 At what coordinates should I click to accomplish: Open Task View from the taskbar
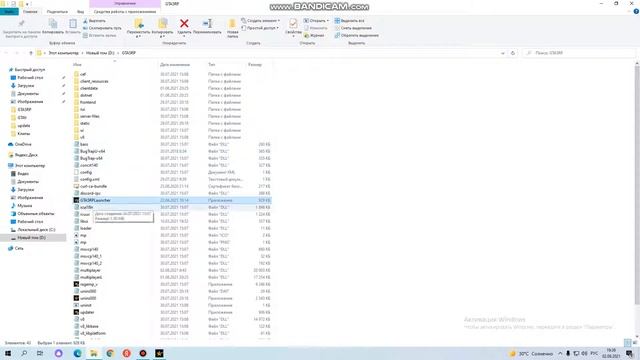coord(40,353)
